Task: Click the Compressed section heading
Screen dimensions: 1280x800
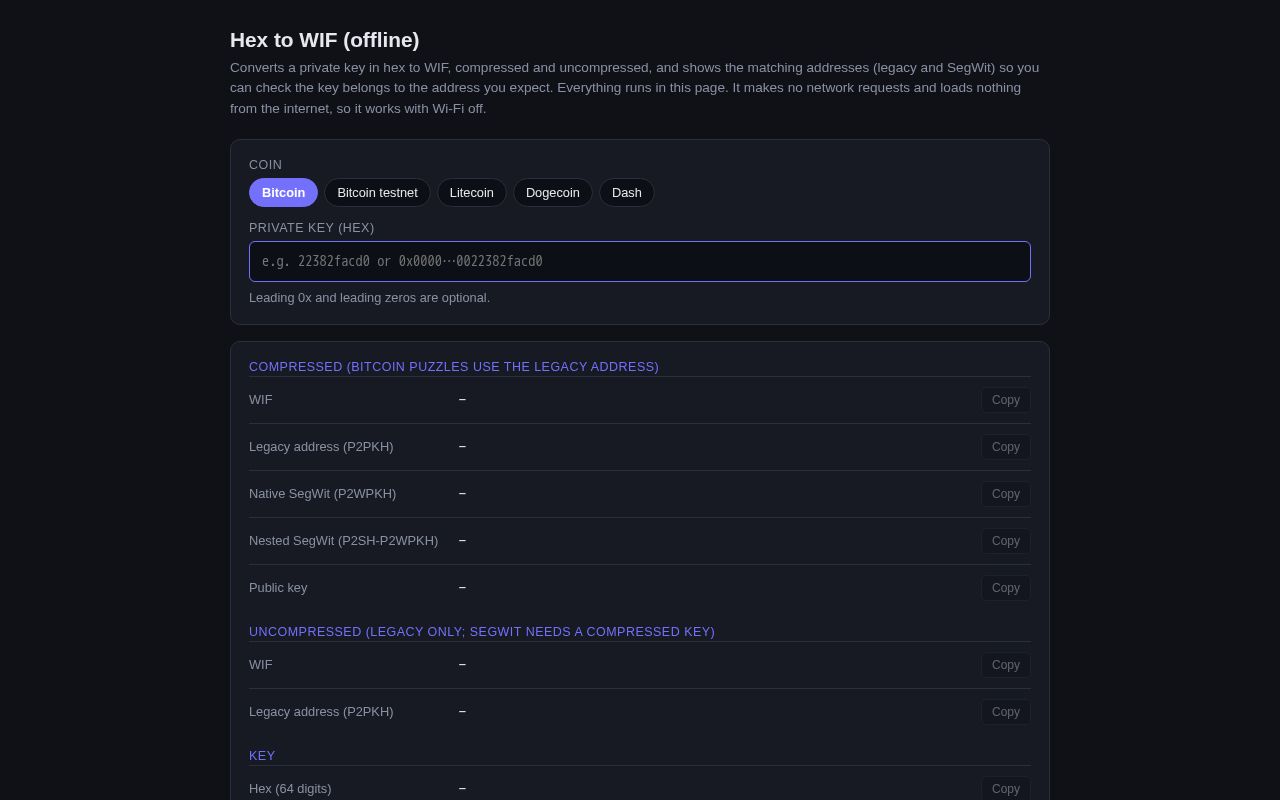Action: pos(454,367)
